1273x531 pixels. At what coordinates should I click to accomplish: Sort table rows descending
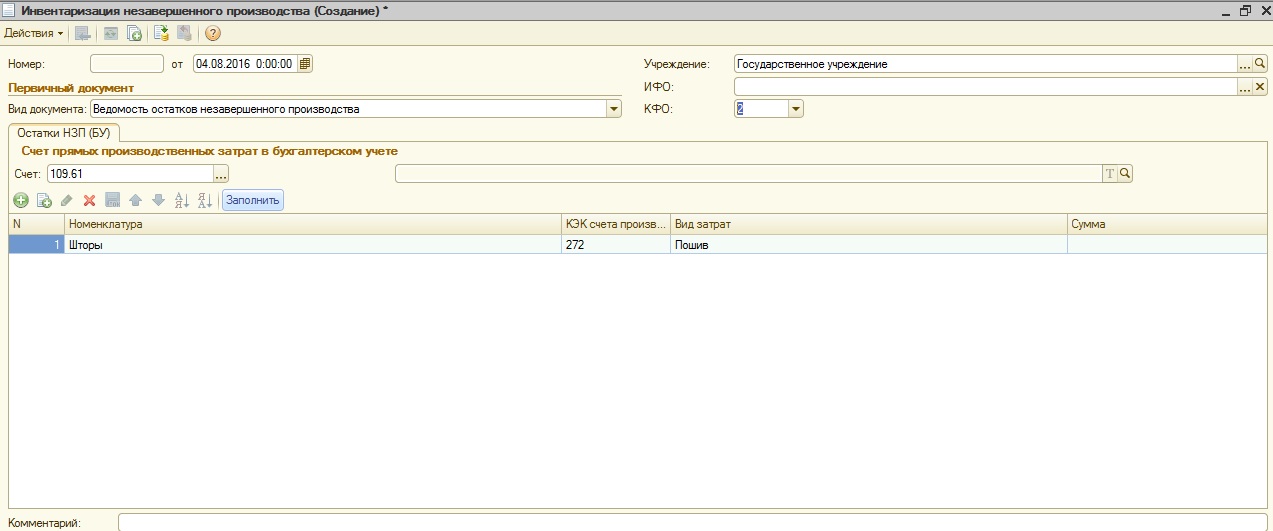click(x=204, y=201)
